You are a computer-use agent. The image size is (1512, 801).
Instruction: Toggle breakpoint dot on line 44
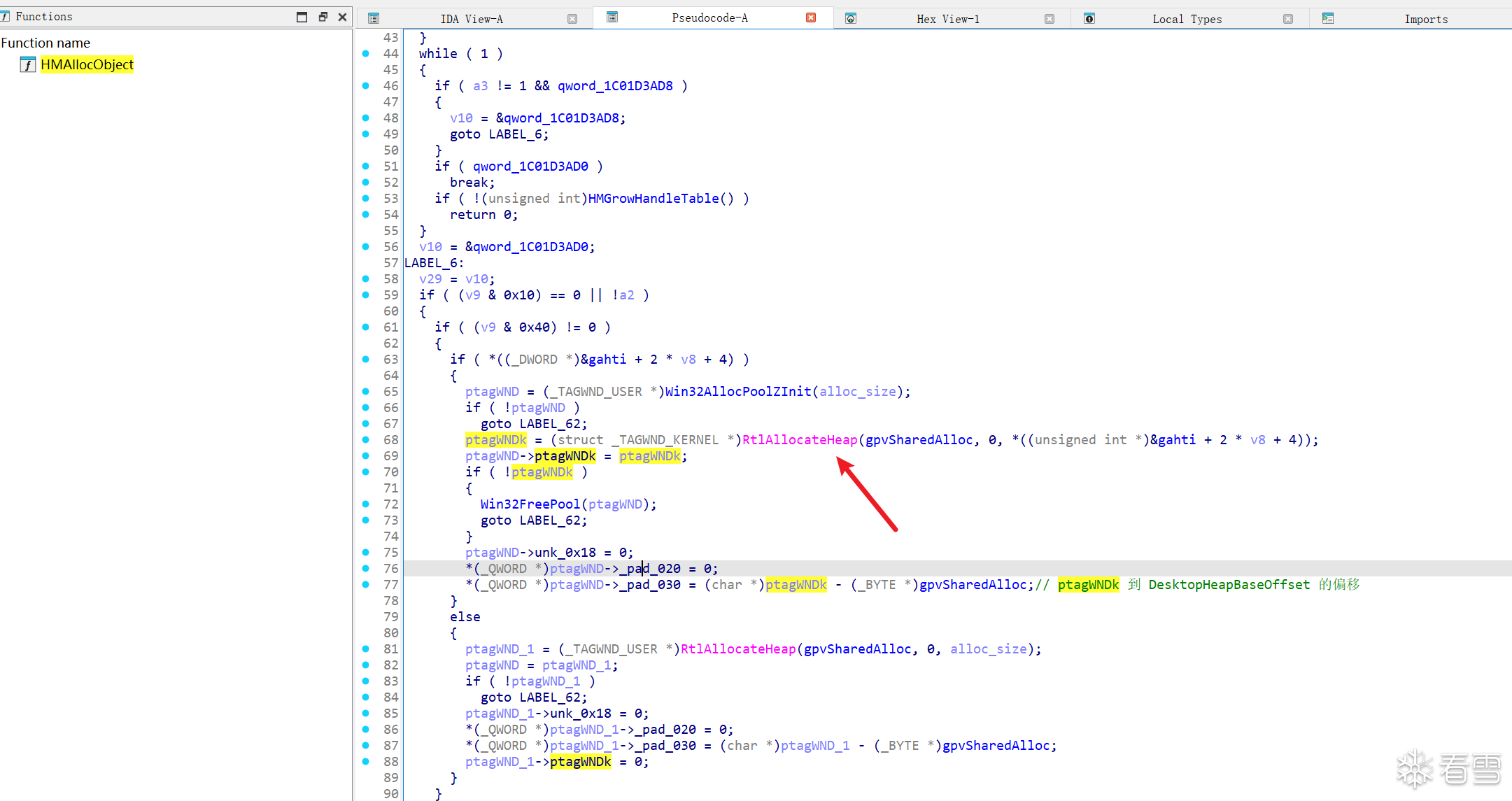(366, 54)
